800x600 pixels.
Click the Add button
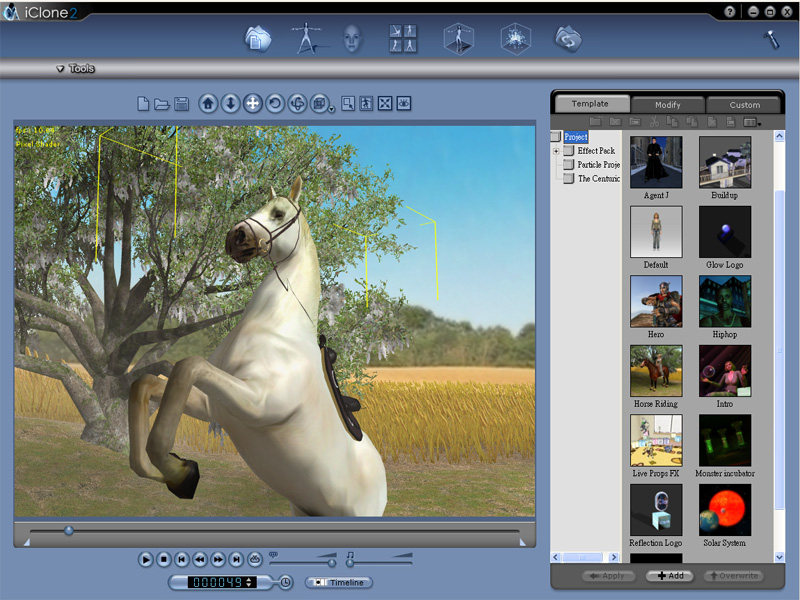tap(669, 576)
